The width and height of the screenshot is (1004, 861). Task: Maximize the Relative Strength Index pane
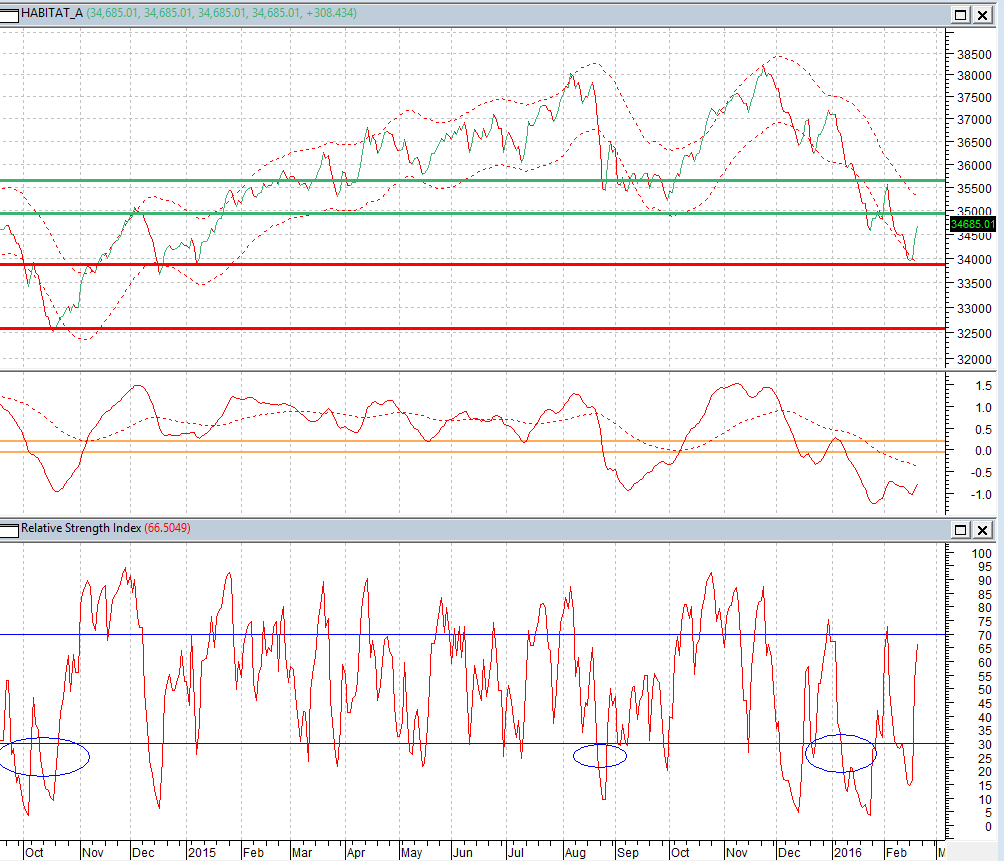[960, 529]
